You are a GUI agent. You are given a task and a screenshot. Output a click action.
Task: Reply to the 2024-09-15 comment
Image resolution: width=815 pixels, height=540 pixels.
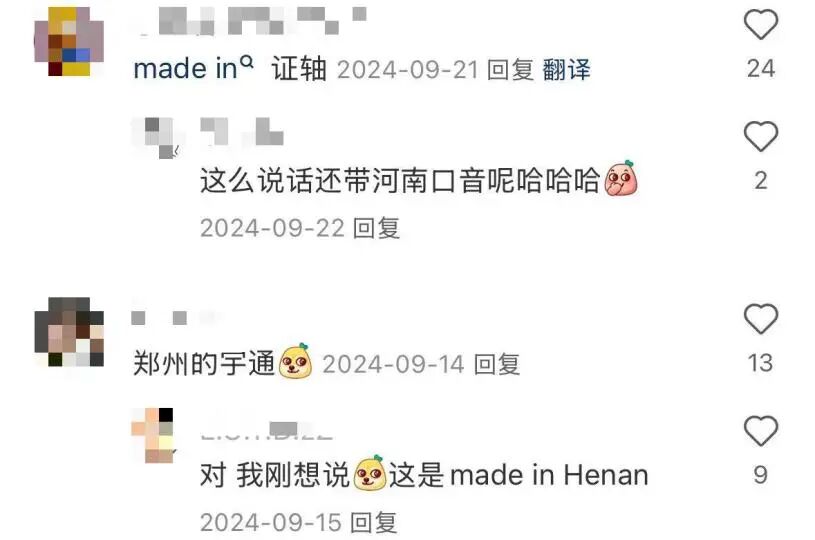[374, 523]
